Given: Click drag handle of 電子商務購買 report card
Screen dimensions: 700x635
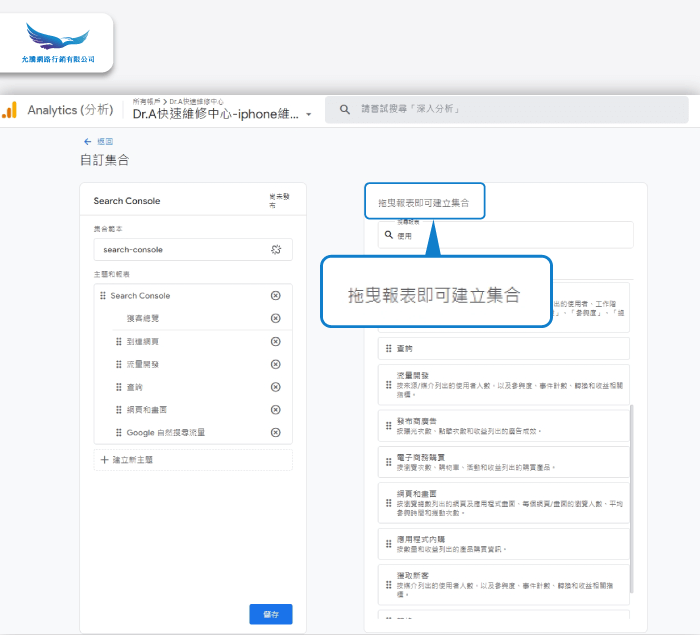Looking at the screenshot, I should pyautogui.click(x=388, y=461).
